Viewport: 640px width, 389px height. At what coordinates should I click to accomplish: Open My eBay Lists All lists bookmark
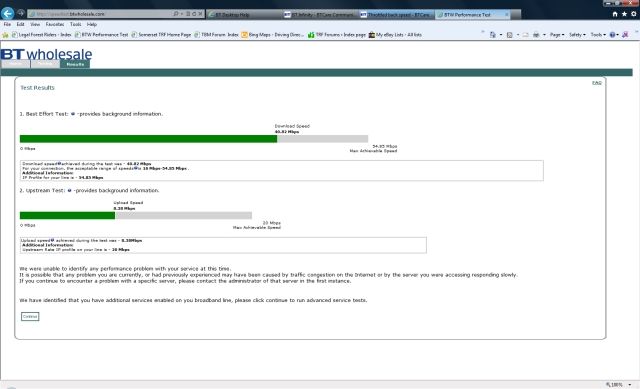tap(395, 35)
